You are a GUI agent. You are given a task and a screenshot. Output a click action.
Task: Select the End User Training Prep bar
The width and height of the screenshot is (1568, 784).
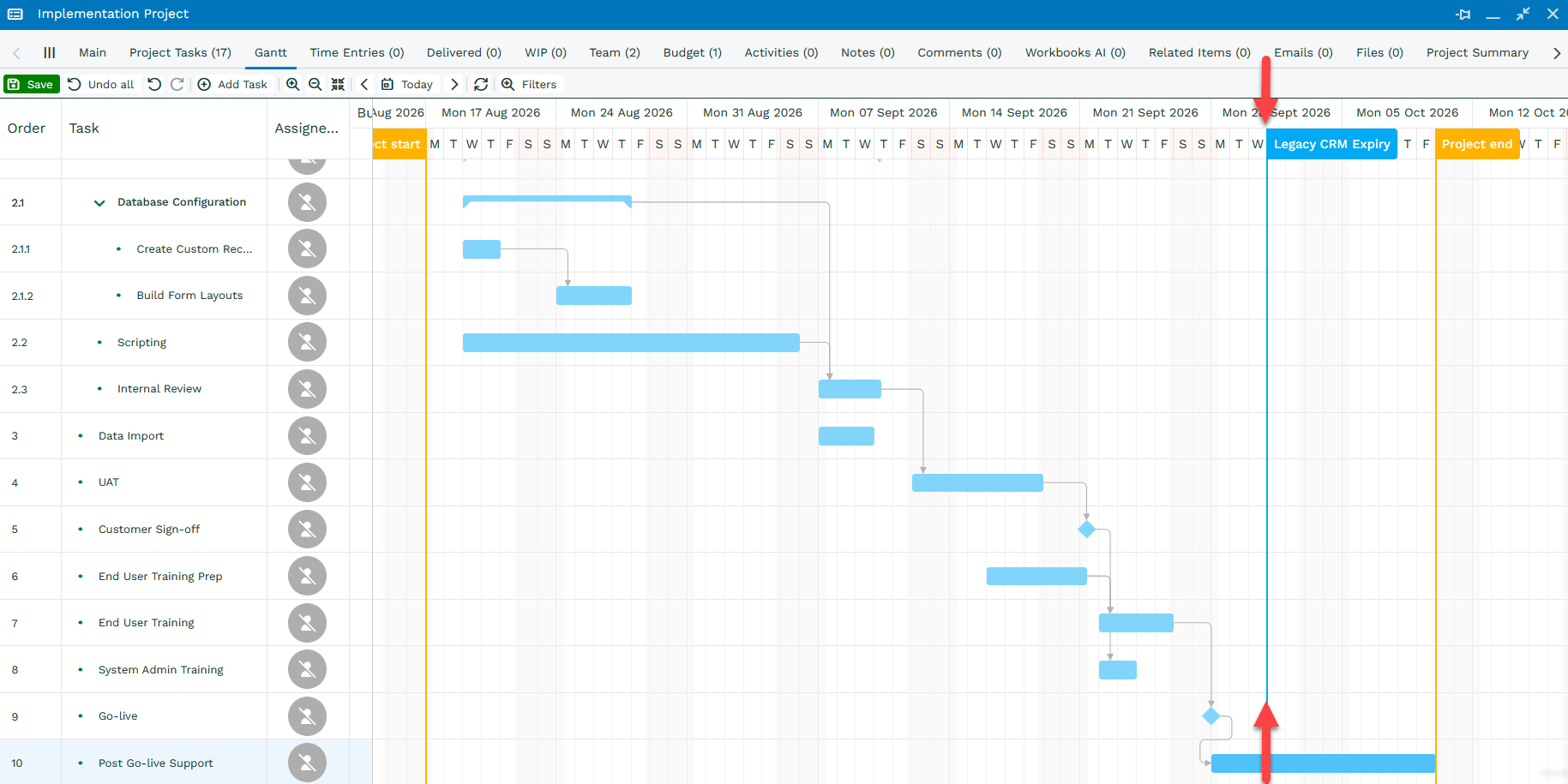tap(1036, 576)
